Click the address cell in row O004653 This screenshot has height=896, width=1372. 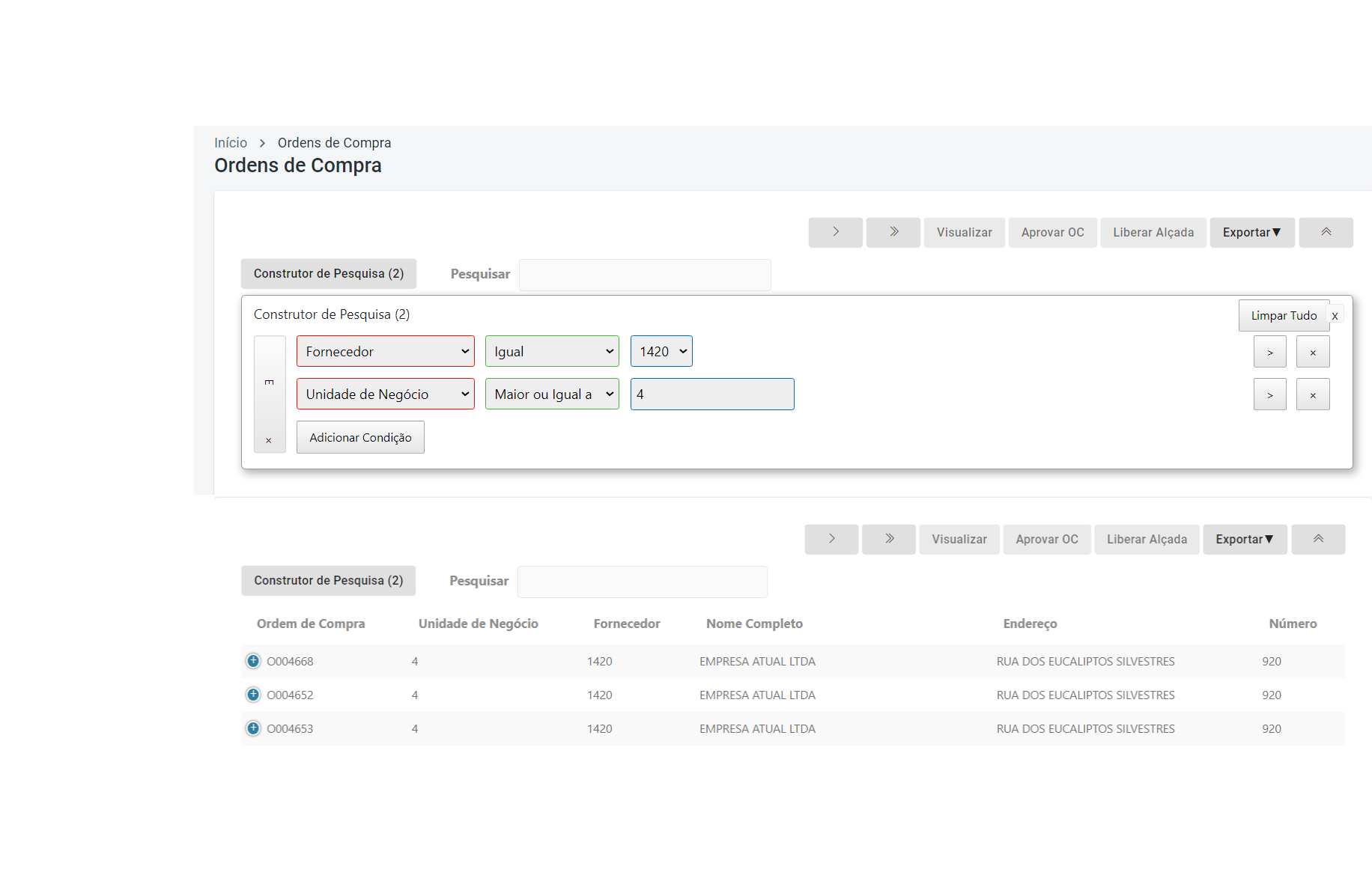1085,729
